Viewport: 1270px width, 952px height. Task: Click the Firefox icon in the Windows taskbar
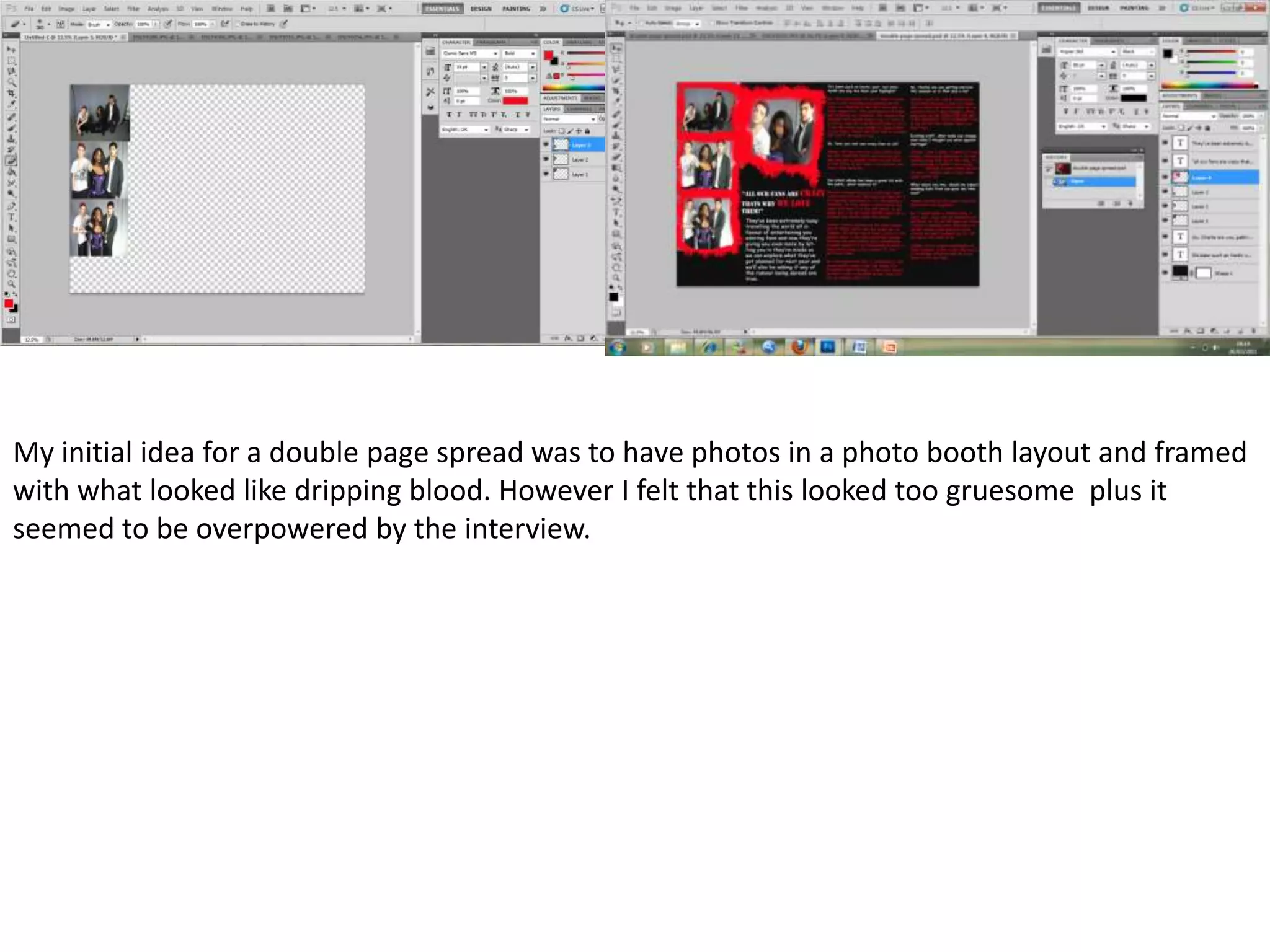click(799, 348)
